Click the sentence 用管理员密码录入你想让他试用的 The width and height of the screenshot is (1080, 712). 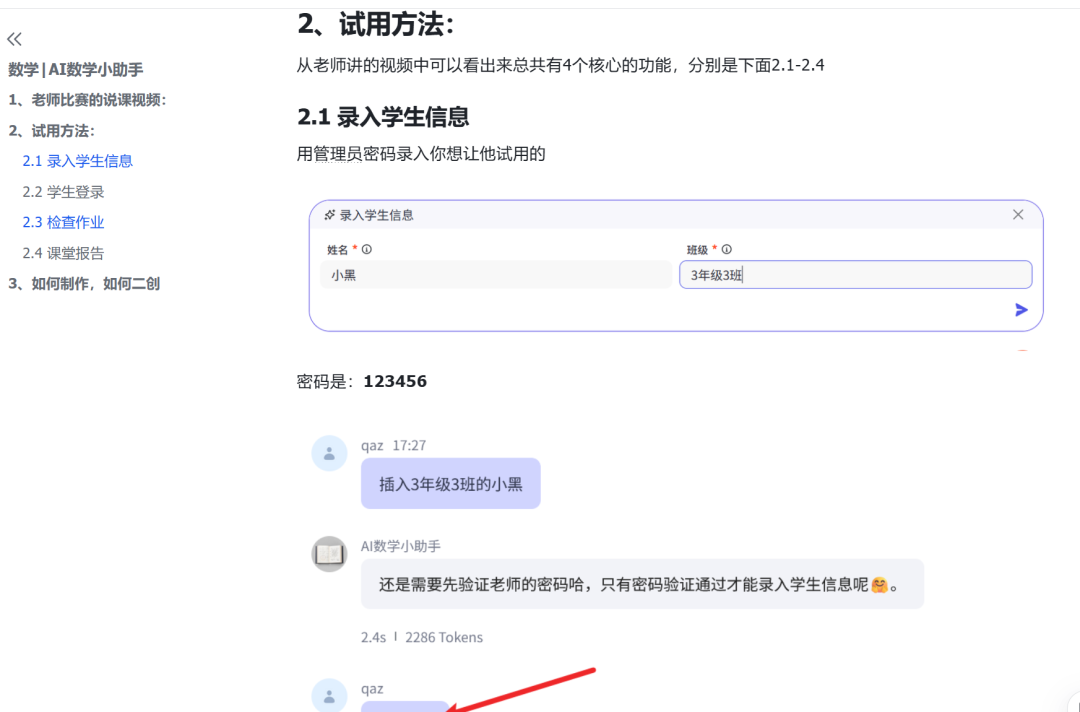(x=421, y=154)
